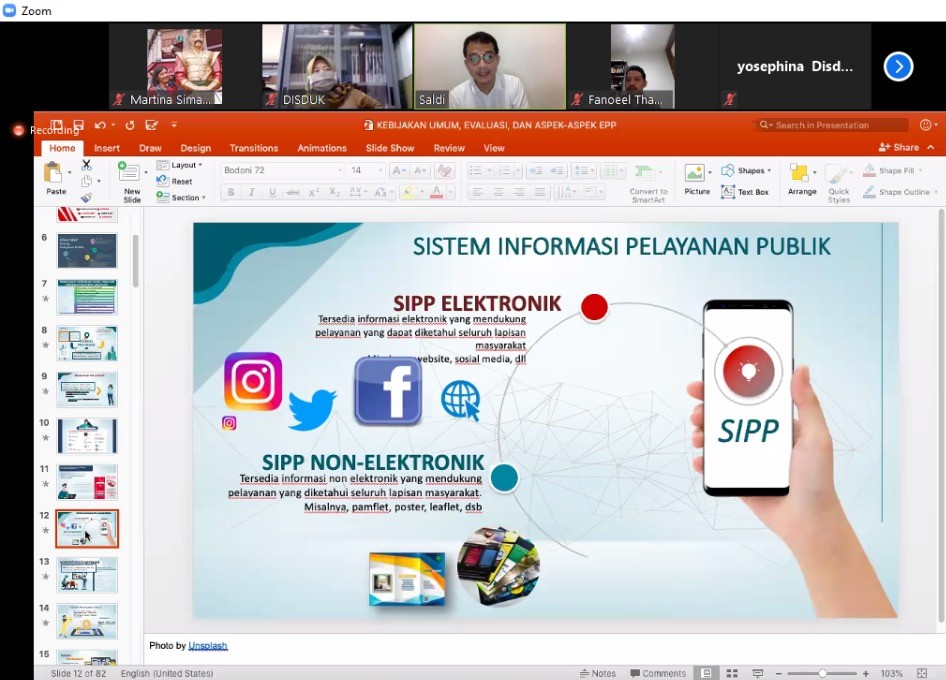This screenshot has height=680, width=946.
Task: Click the Quick Styles icon
Action: click(839, 183)
